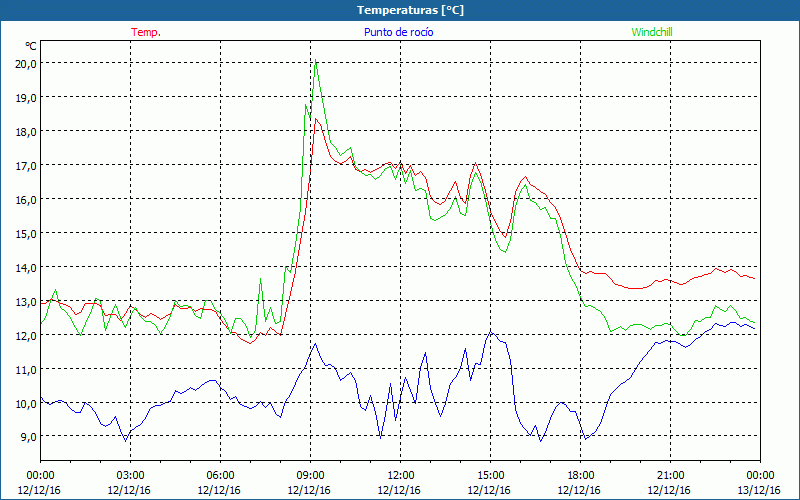Viewport: 800px width, 500px height.
Task: Click the 12:00 time axis label
Action: point(401,476)
